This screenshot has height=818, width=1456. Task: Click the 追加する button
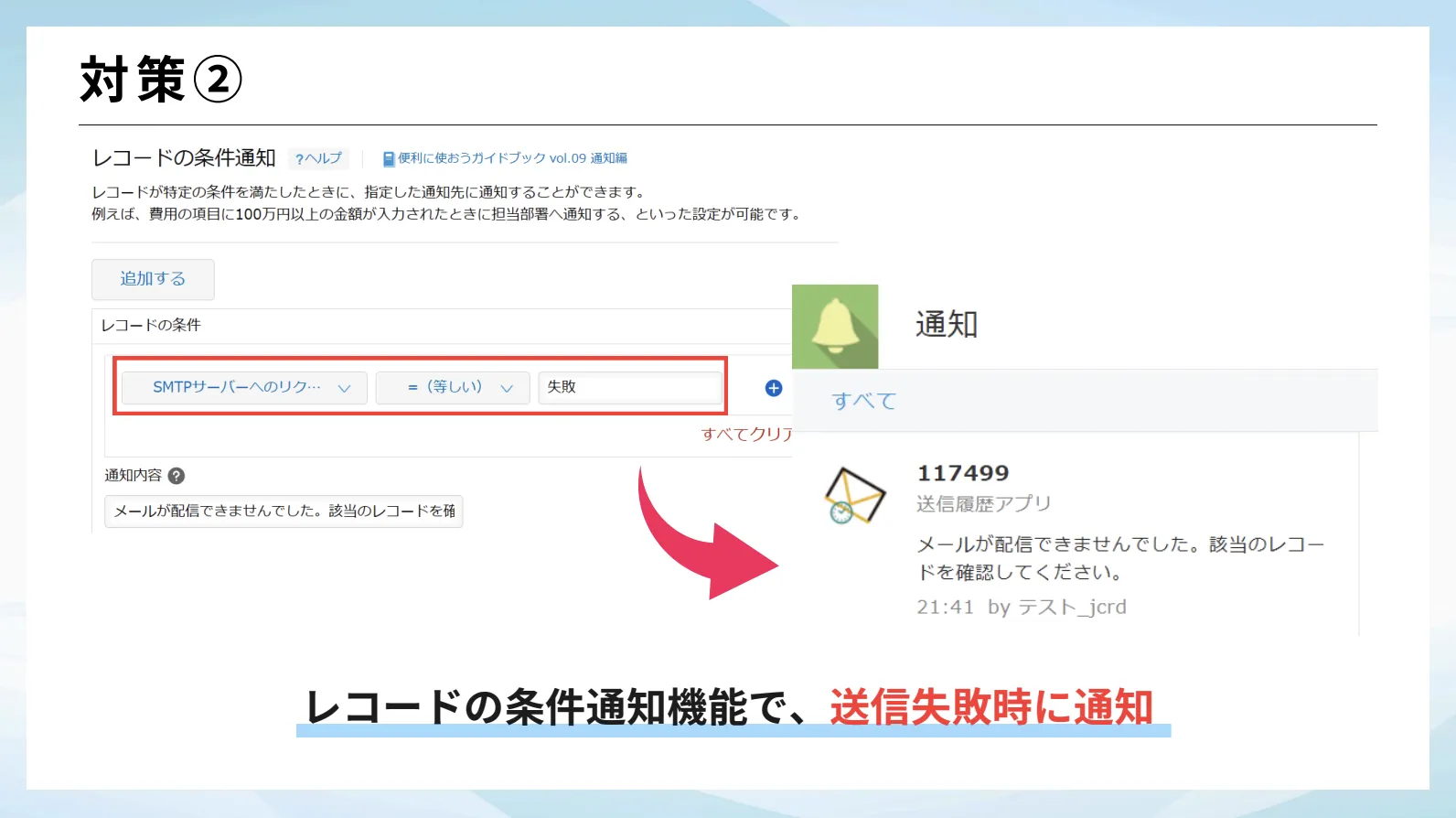[153, 279]
